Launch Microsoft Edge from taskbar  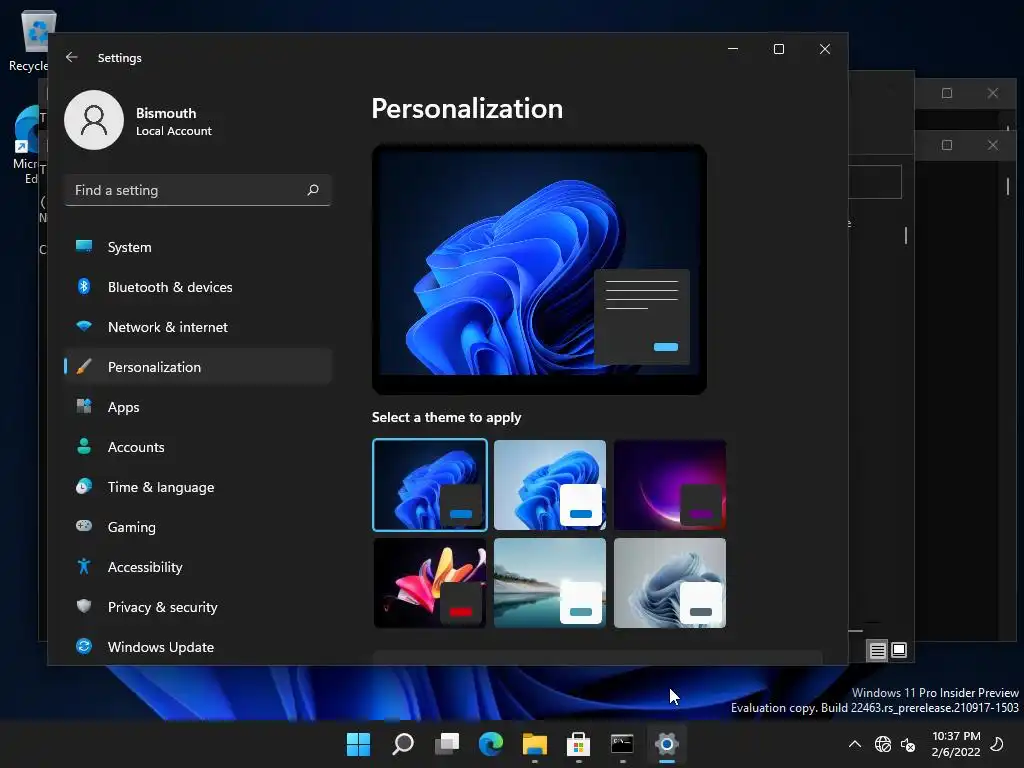coord(490,744)
